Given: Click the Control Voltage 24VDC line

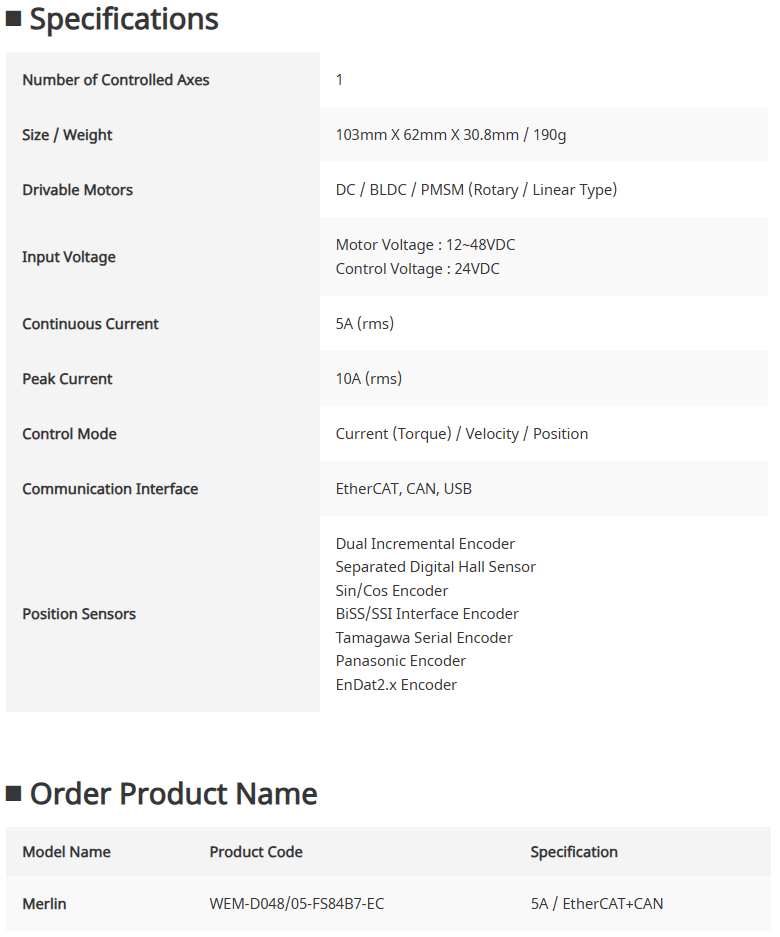Looking at the screenshot, I should coord(417,269).
